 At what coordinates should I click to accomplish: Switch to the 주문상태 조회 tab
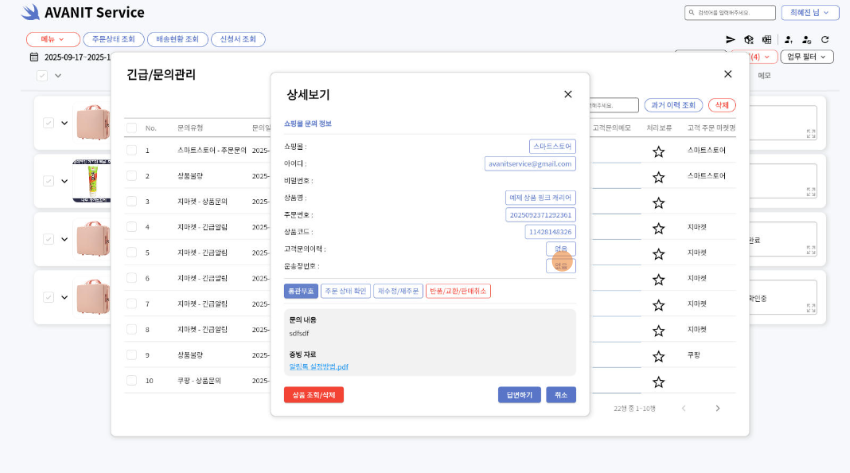click(112, 39)
